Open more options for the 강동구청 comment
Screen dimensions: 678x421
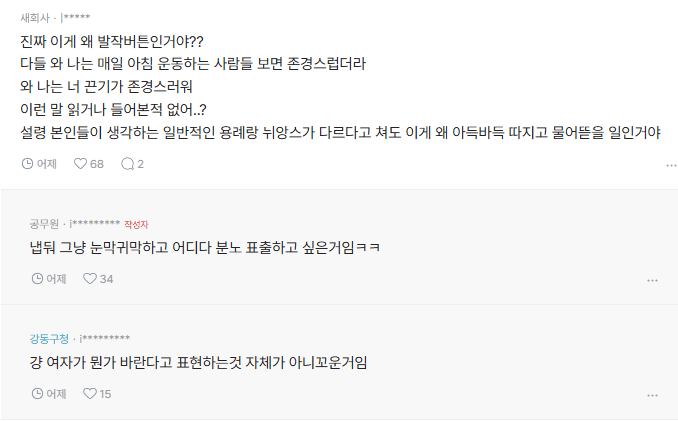pos(652,396)
